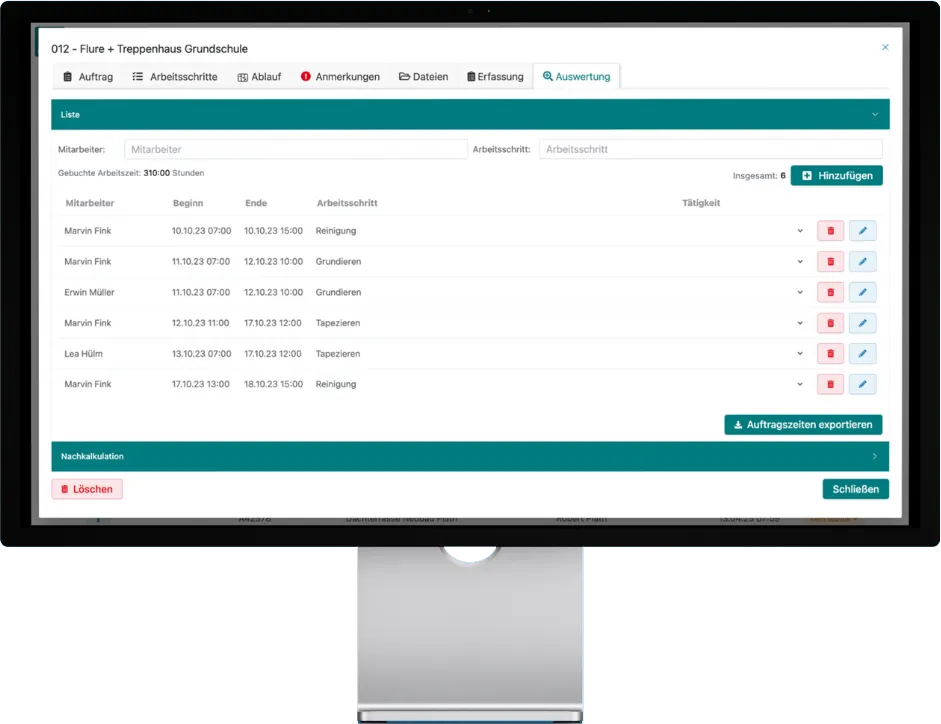
Task: Switch to the Arbeitsschritte tab
Action: (x=175, y=77)
